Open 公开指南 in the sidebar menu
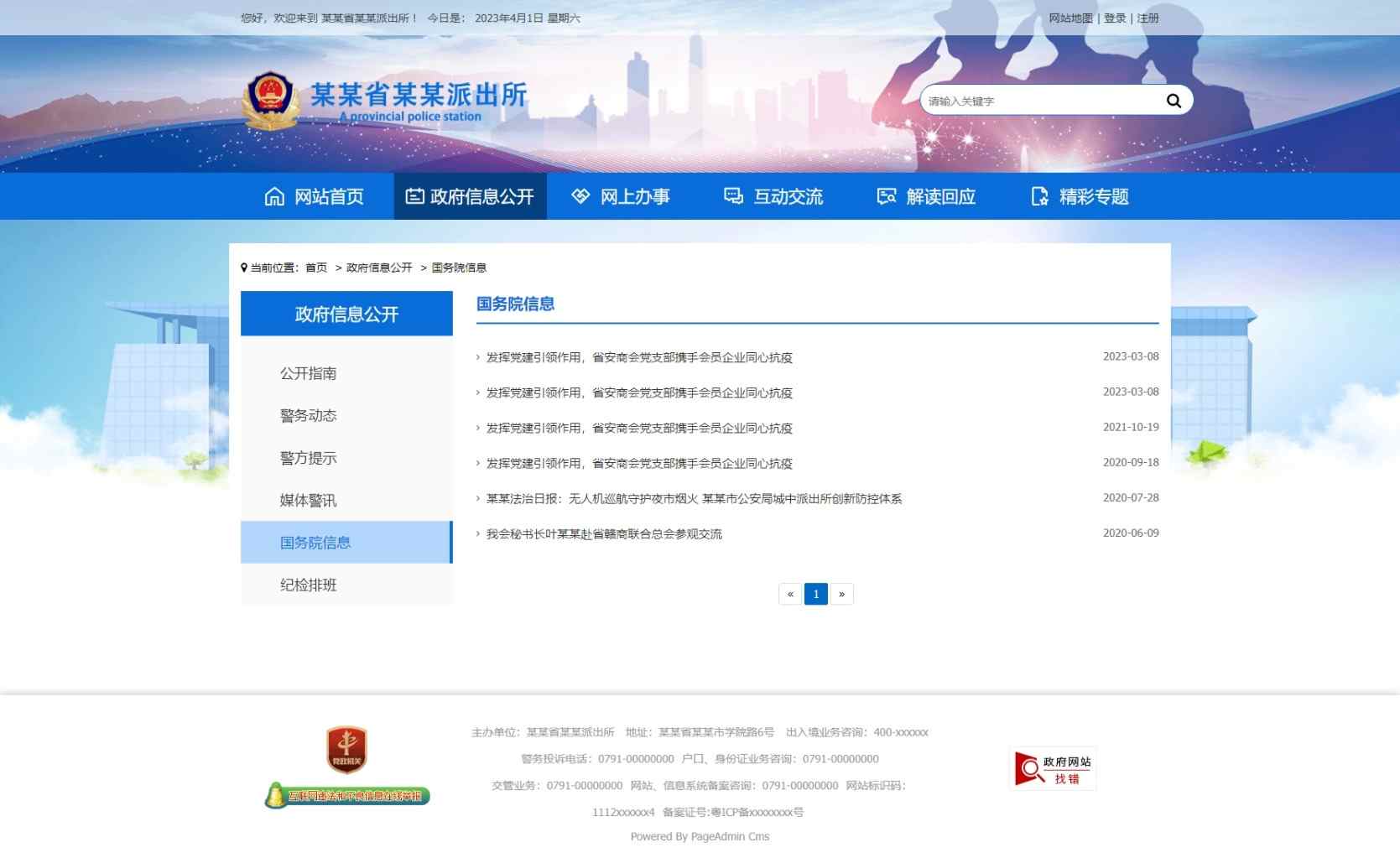 click(x=308, y=373)
